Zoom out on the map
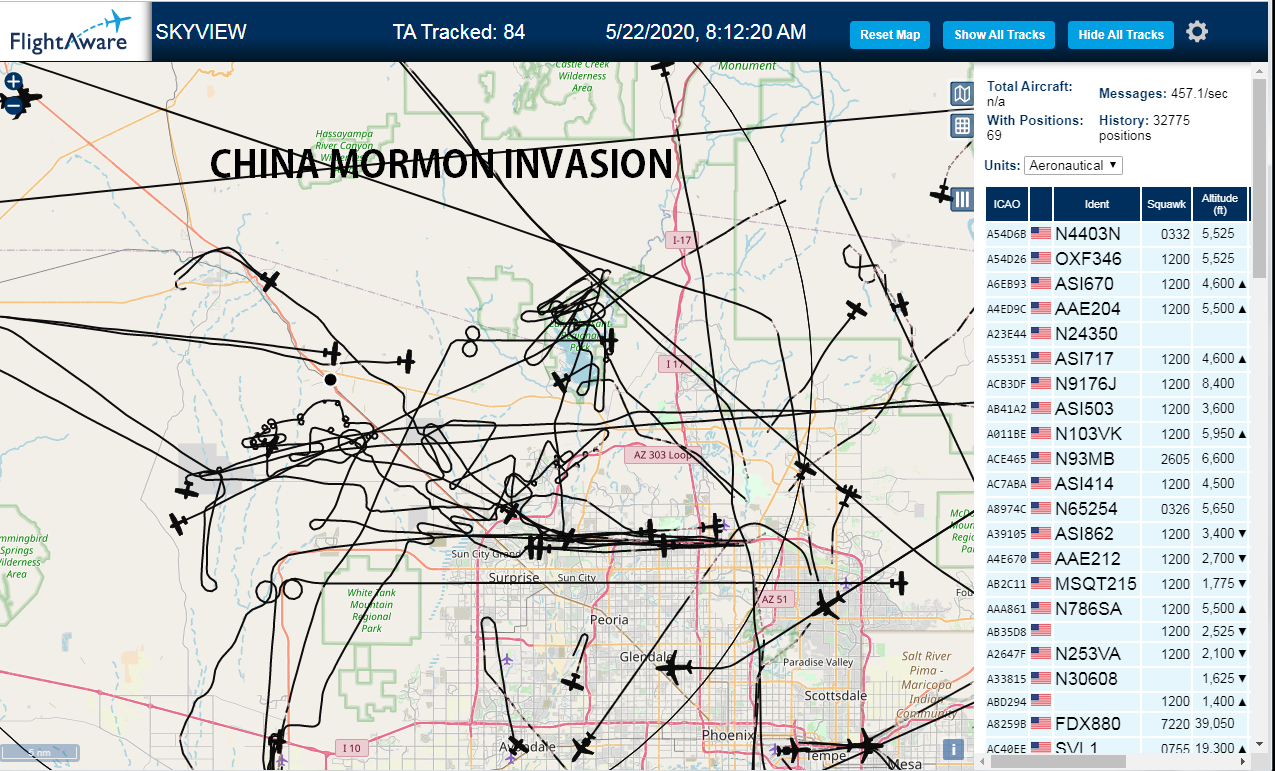1275x771 pixels. pyautogui.click(x=13, y=107)
